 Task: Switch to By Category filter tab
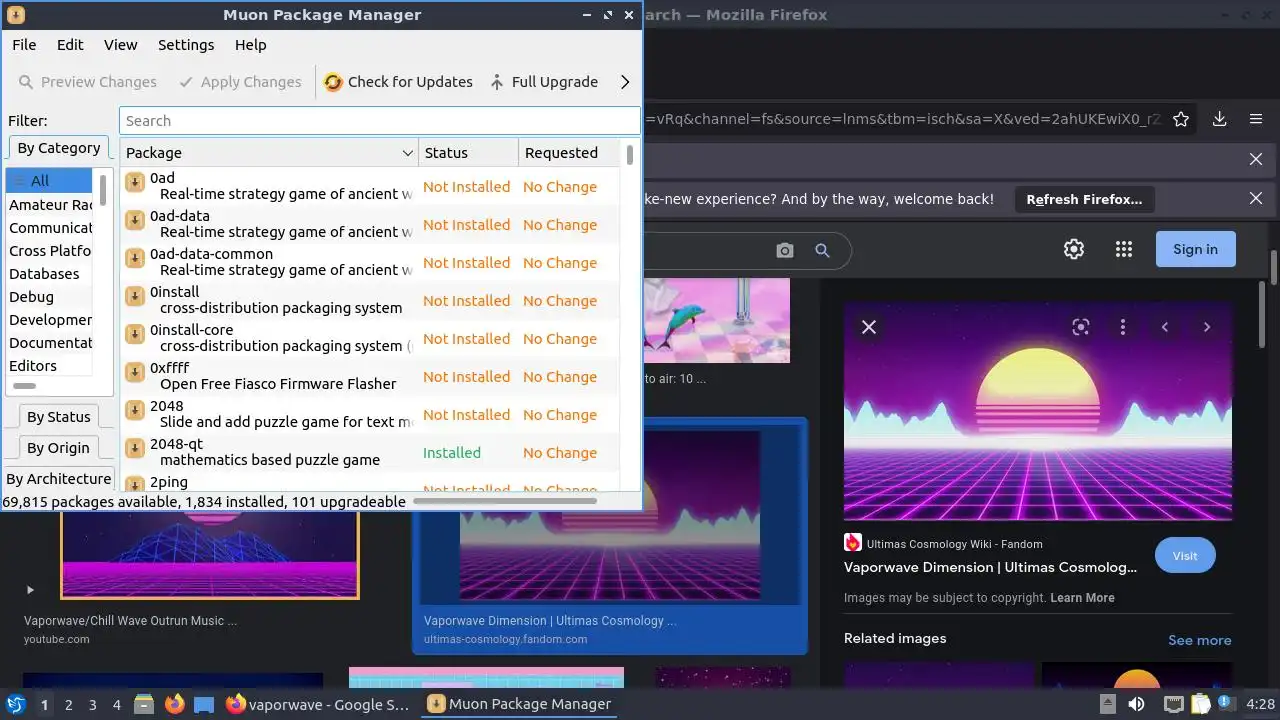[59, 148]
